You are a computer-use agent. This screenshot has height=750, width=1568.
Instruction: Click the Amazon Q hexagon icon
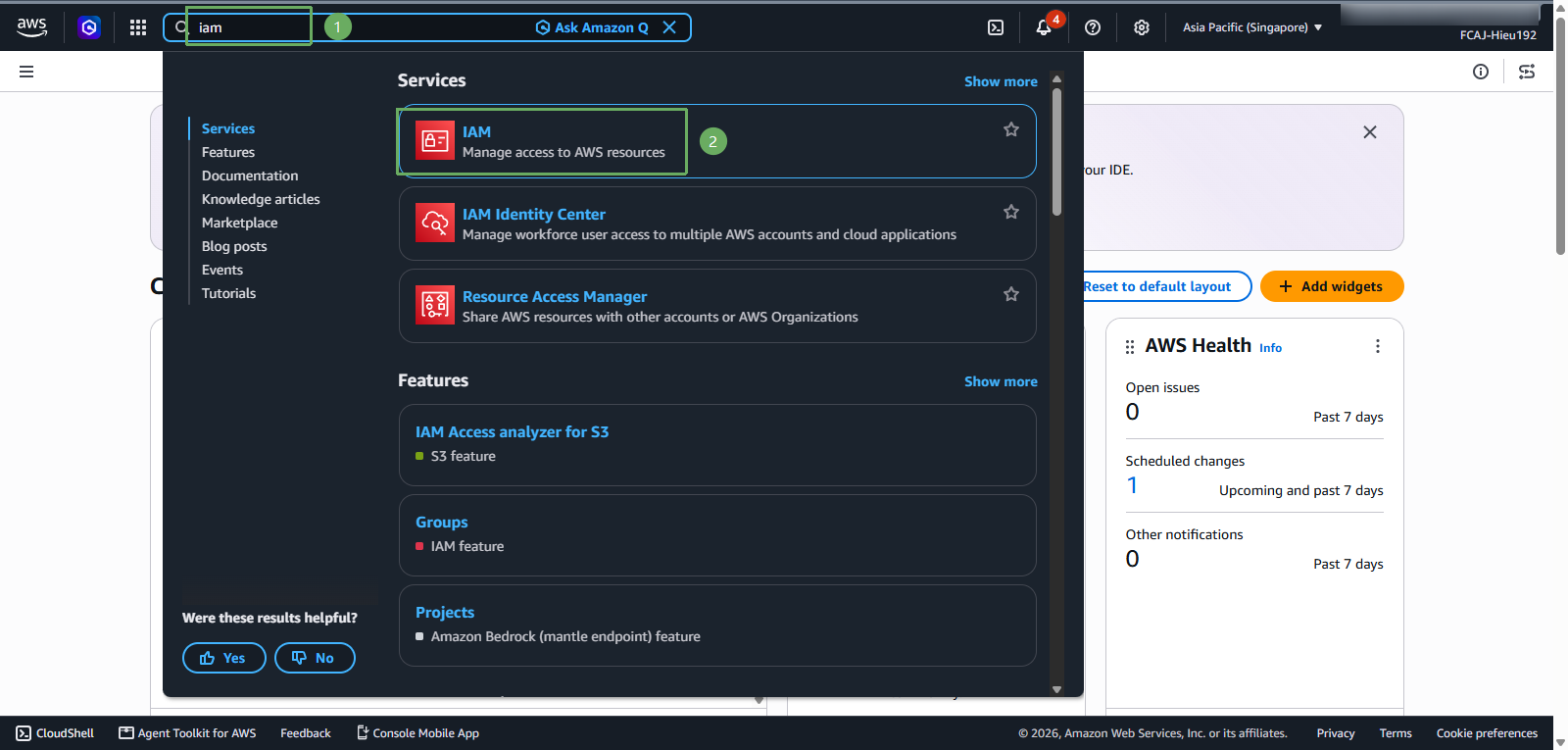point(89,27)
